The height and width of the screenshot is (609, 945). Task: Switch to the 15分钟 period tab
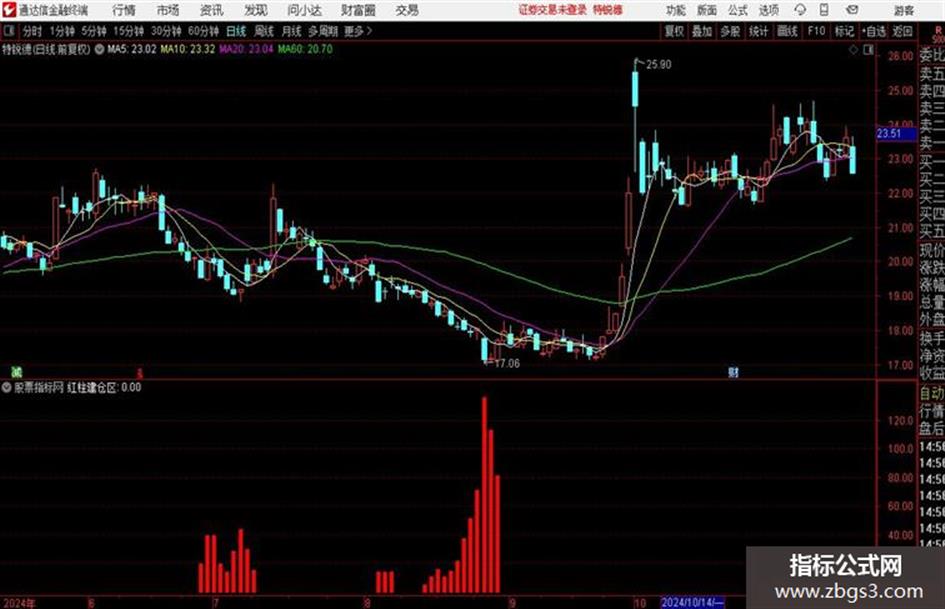click(x=129, y=31)
